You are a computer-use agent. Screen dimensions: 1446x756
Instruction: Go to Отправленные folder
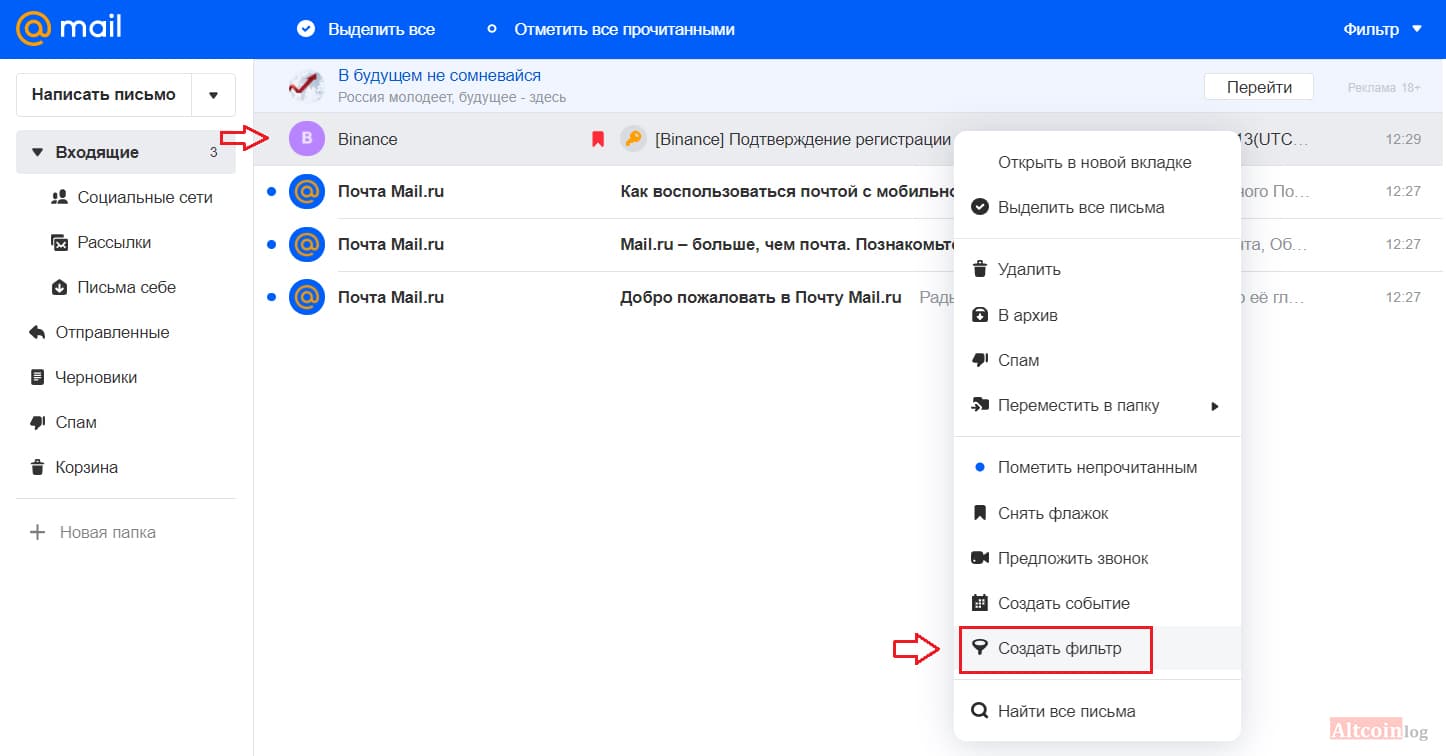tap(126, 333)
